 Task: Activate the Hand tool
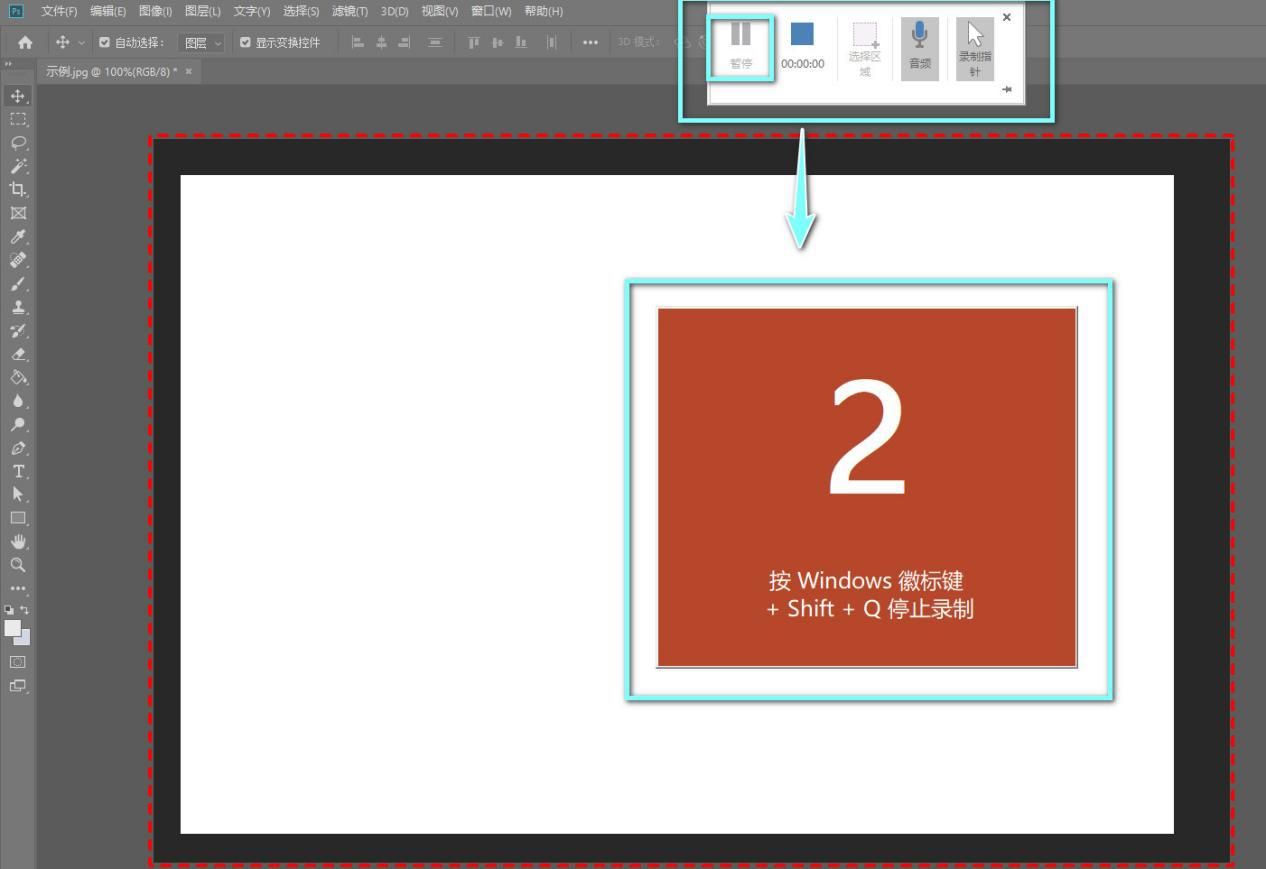pyautogui.click(x=18, y=541)
